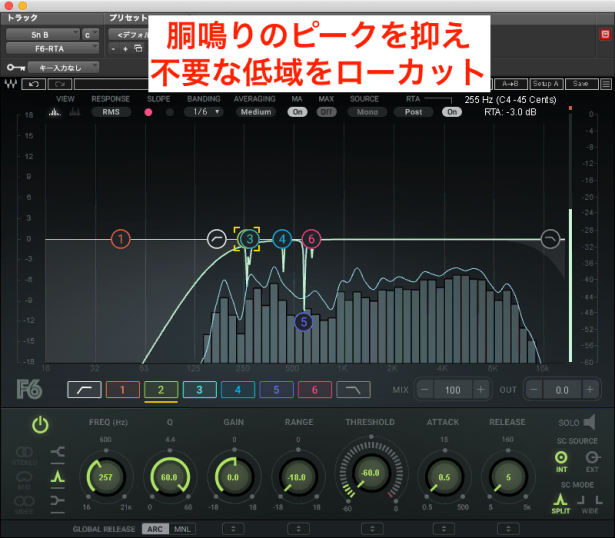Click the Q knob showing 60.0
The image size is (615, 538).
point(169,477)
